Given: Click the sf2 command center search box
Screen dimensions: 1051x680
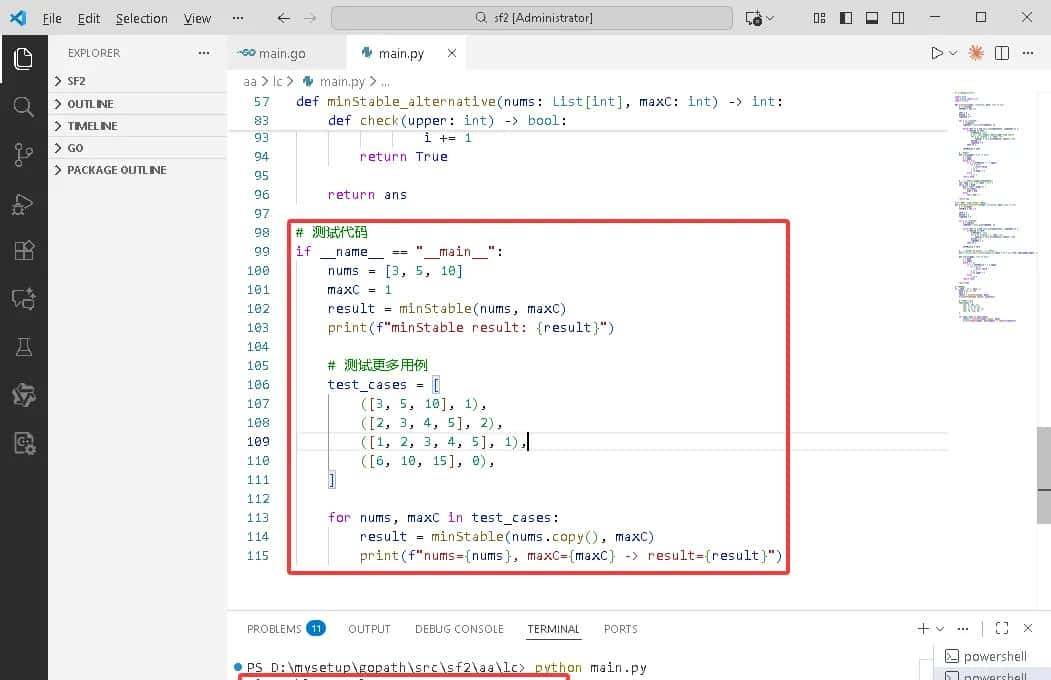Looking at the screenshot, I should click(x=534, y=18).
